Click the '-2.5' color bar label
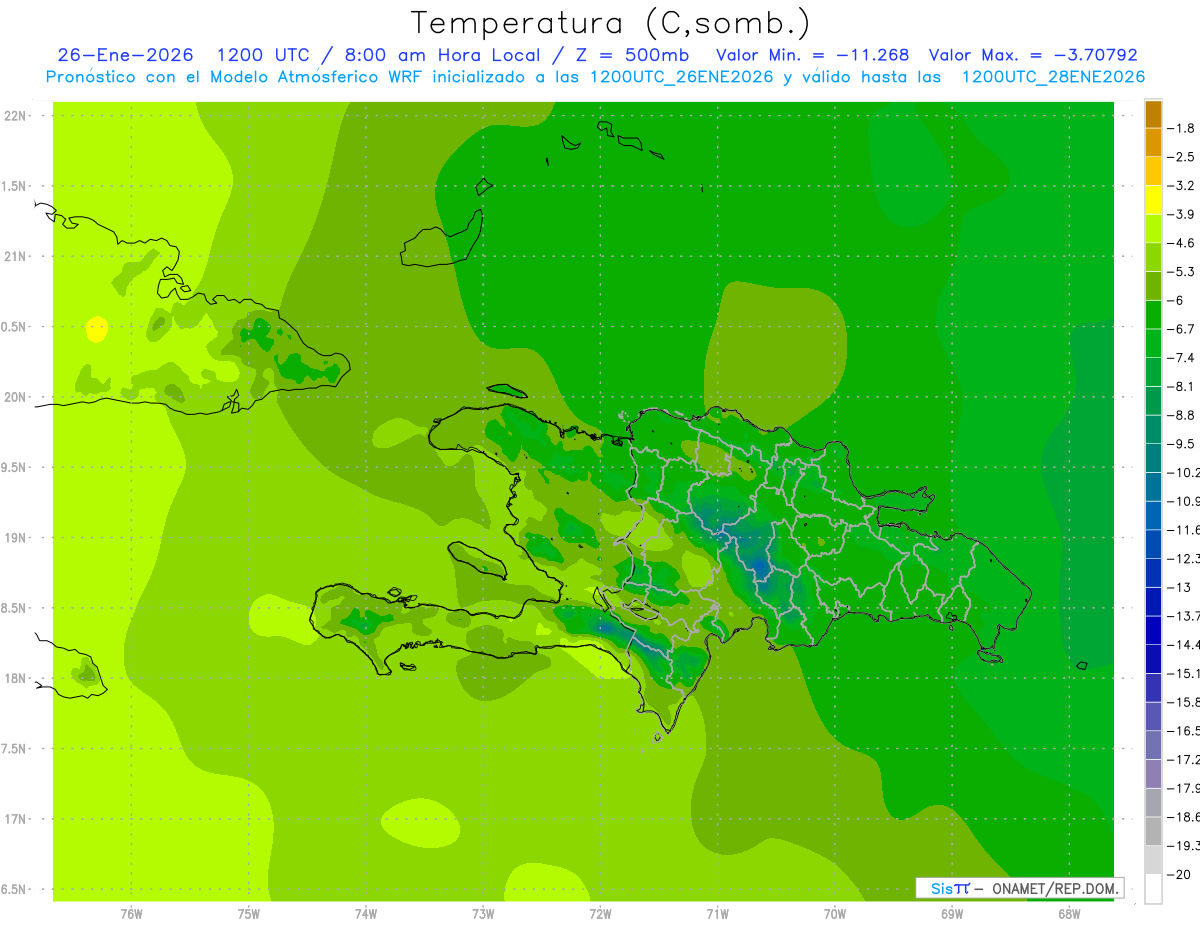Viewport: 1200px width, 927px height. click(1182, 157)
